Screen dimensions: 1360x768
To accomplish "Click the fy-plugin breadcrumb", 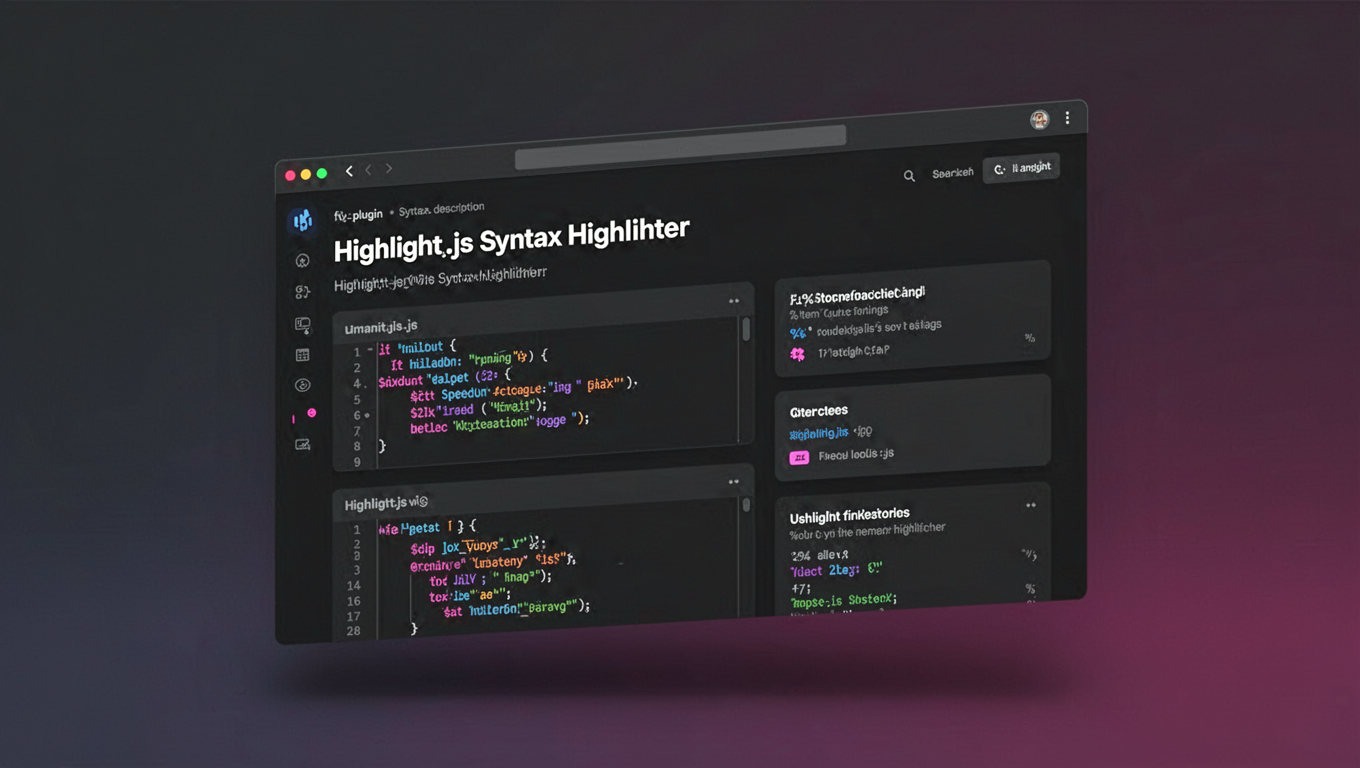I will coord(358,215).
